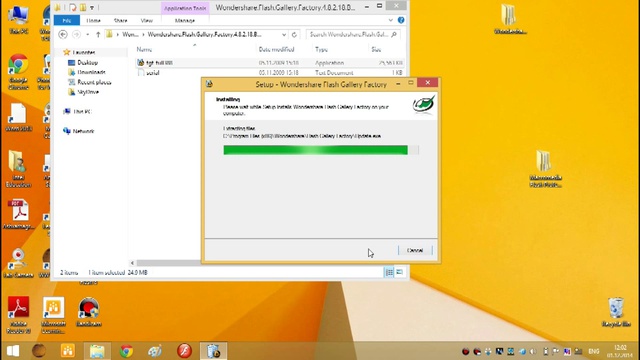The image size is (640, 360).
Task: Open the paint palette taskbar icon
Action: pyautogui.click(x=155, y=351)
